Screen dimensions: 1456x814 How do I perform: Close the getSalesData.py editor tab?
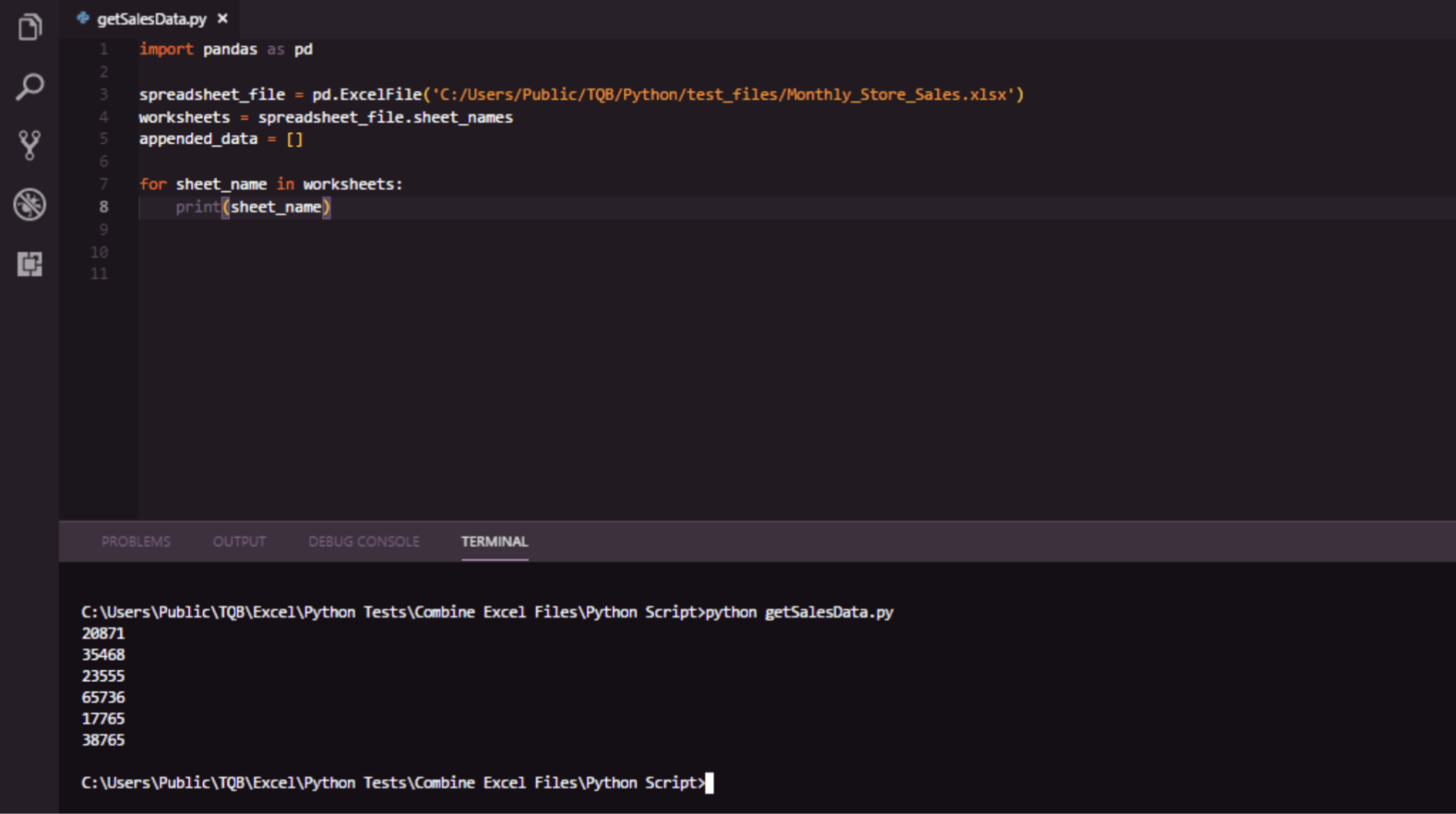[223, 18]
